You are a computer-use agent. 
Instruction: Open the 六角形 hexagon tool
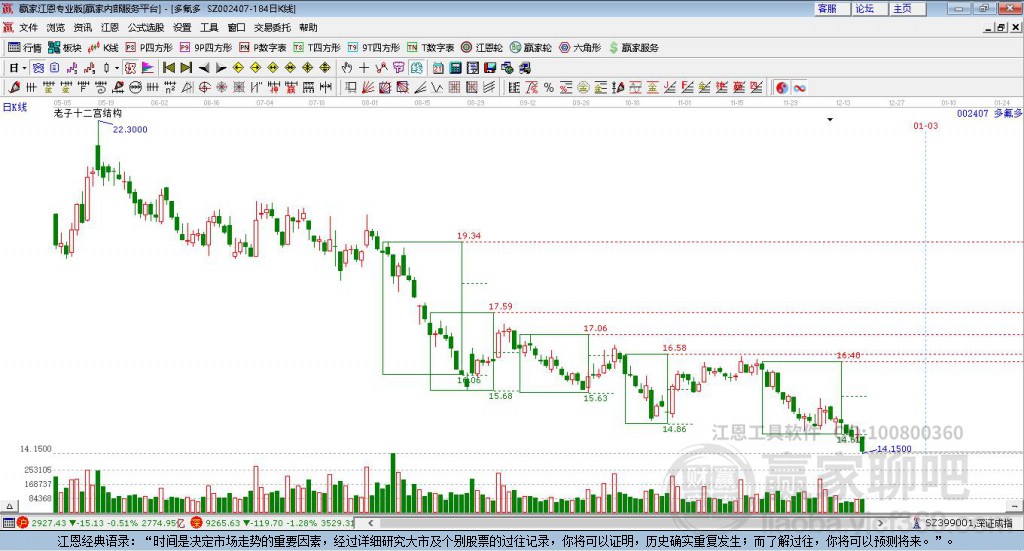coord(580,48)
